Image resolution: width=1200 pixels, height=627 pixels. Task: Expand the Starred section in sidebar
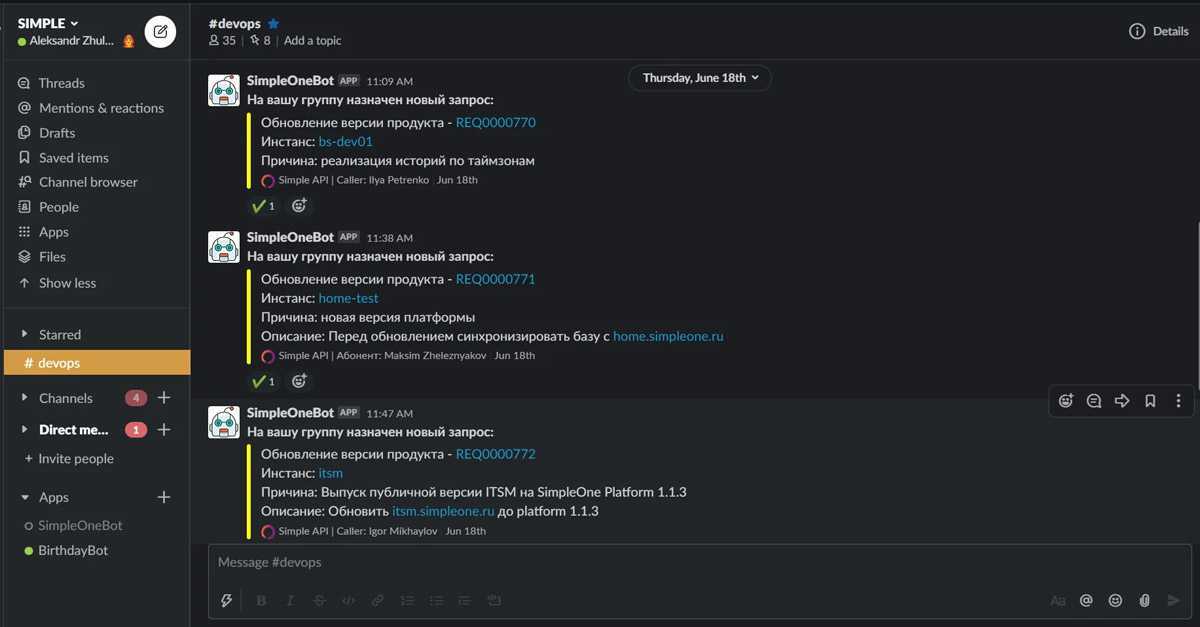(26, 335)
